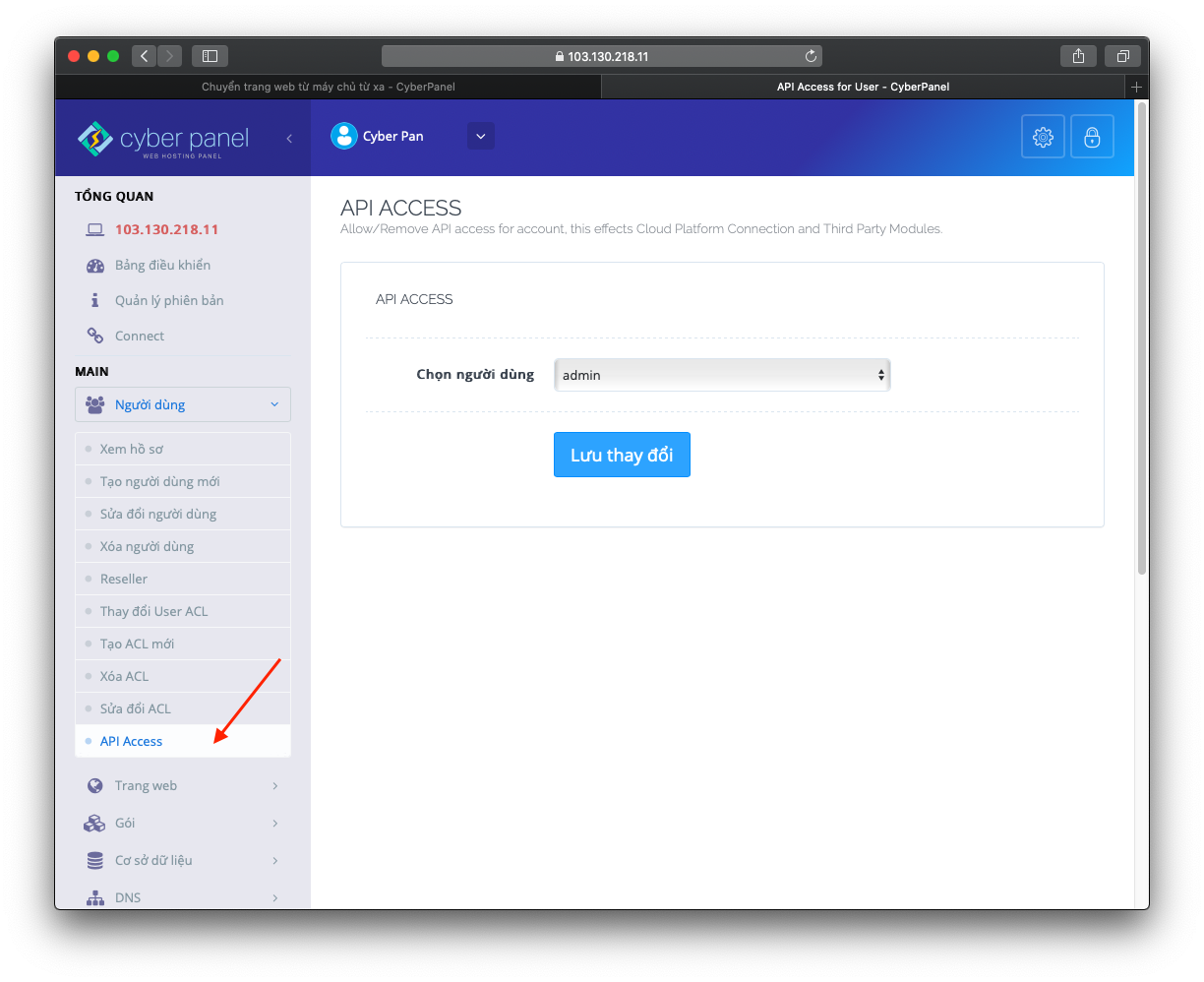
Task: Click the API ACCESS page heading
Action: click(x=400, y=208)
